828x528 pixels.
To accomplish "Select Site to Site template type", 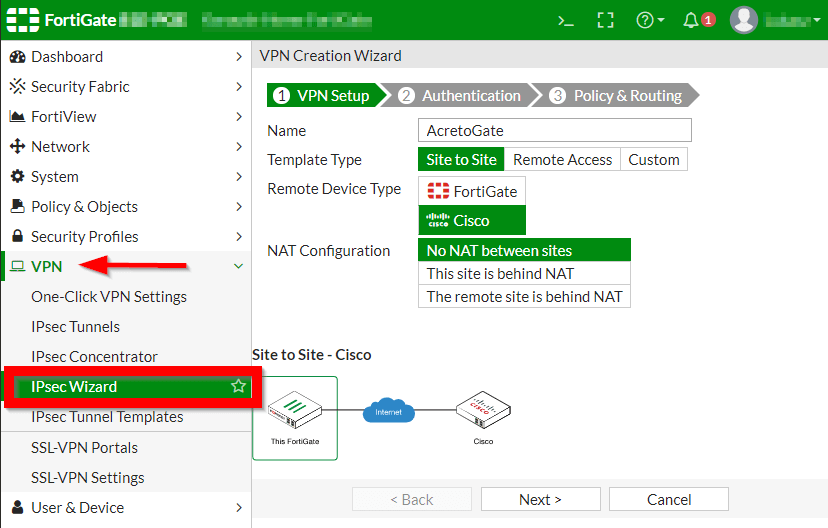I will tap(462, 159).
